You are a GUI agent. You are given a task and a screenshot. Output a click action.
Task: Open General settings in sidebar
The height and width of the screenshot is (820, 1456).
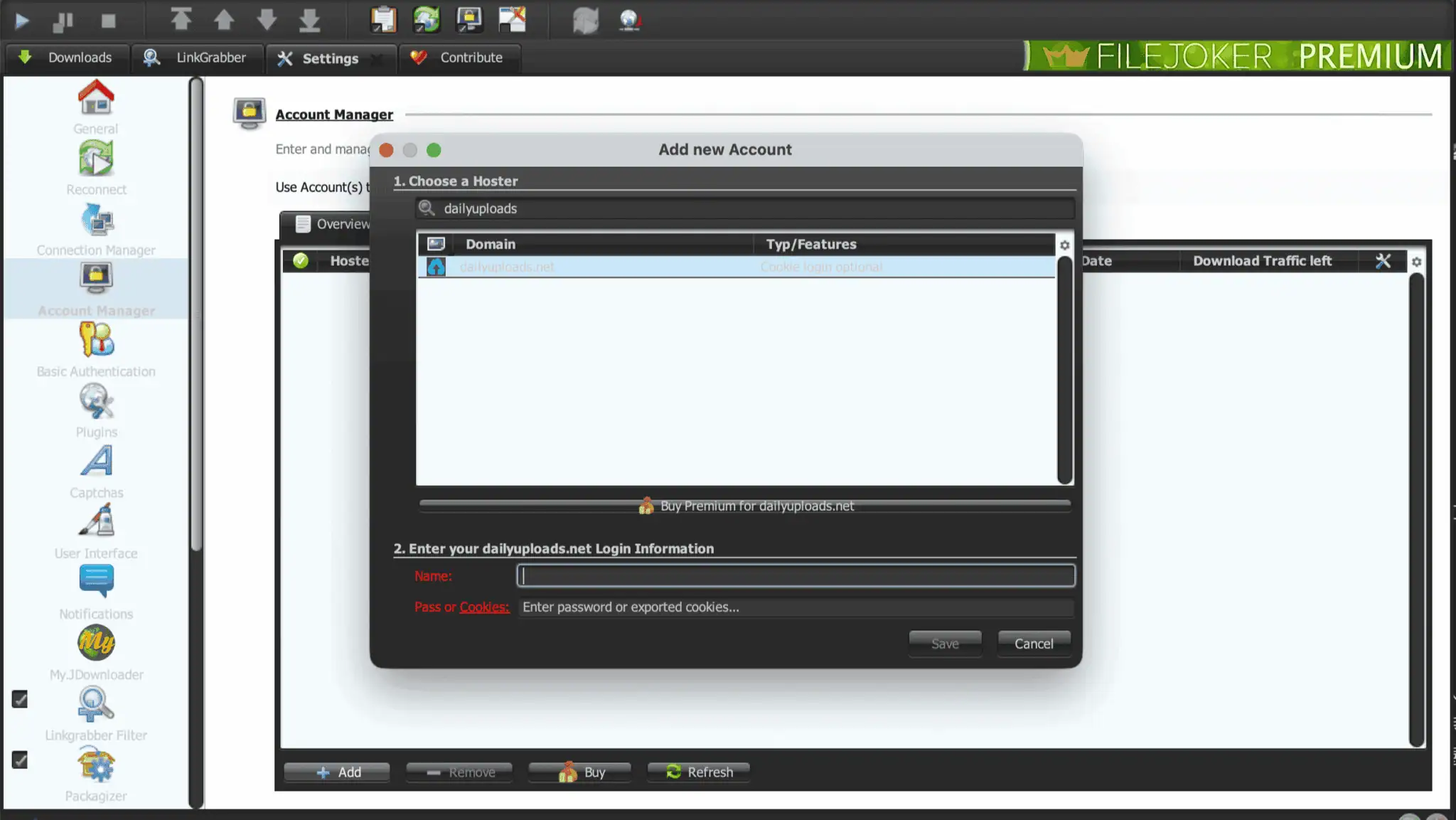click(96, 107)
